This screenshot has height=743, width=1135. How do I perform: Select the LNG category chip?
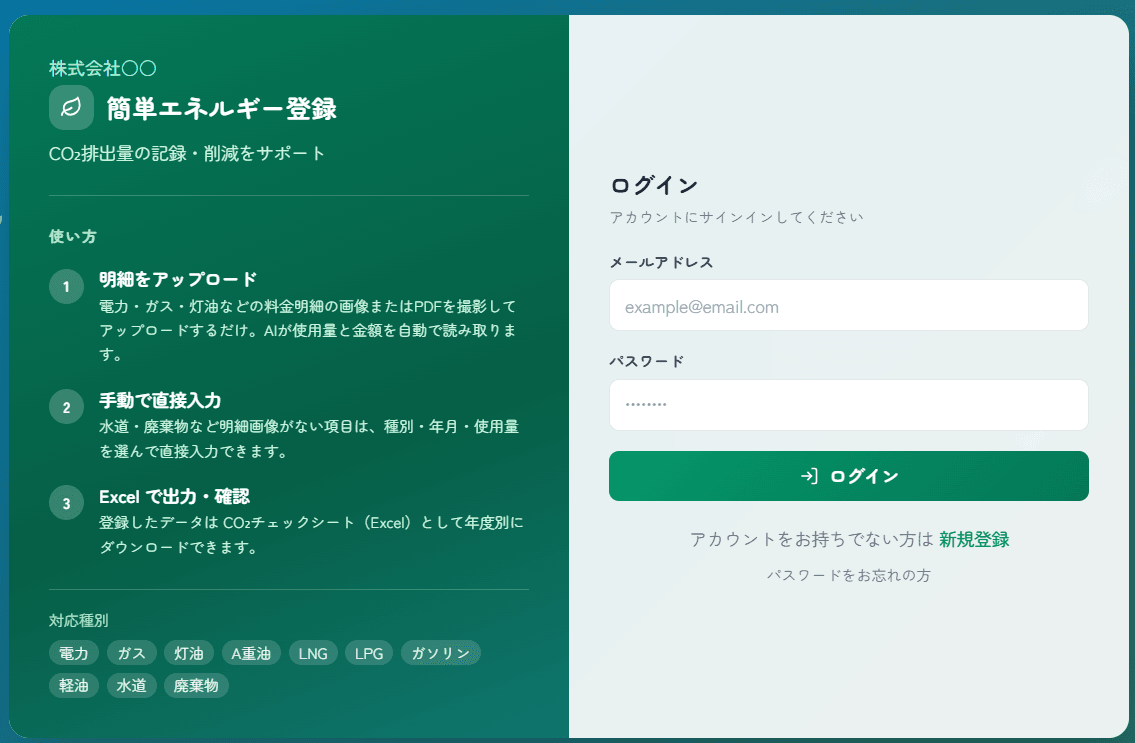click(313, 653)
